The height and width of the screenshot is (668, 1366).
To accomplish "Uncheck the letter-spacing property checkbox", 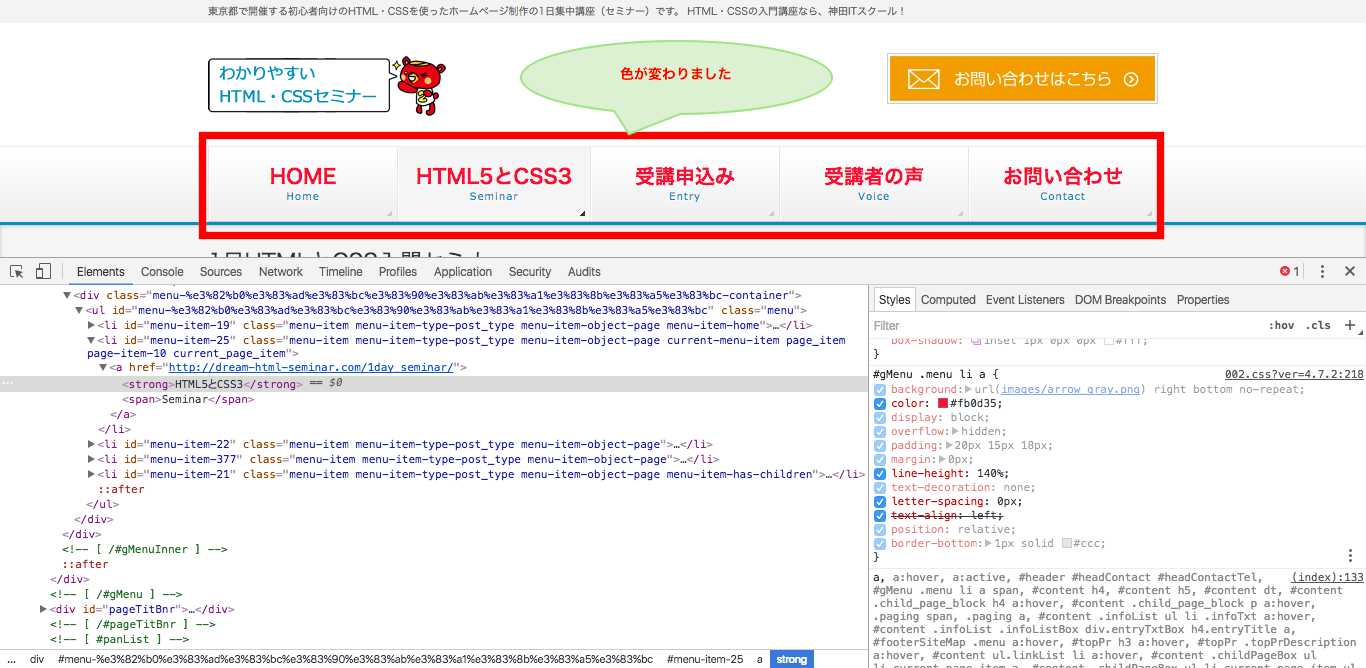I will point(880,502).
